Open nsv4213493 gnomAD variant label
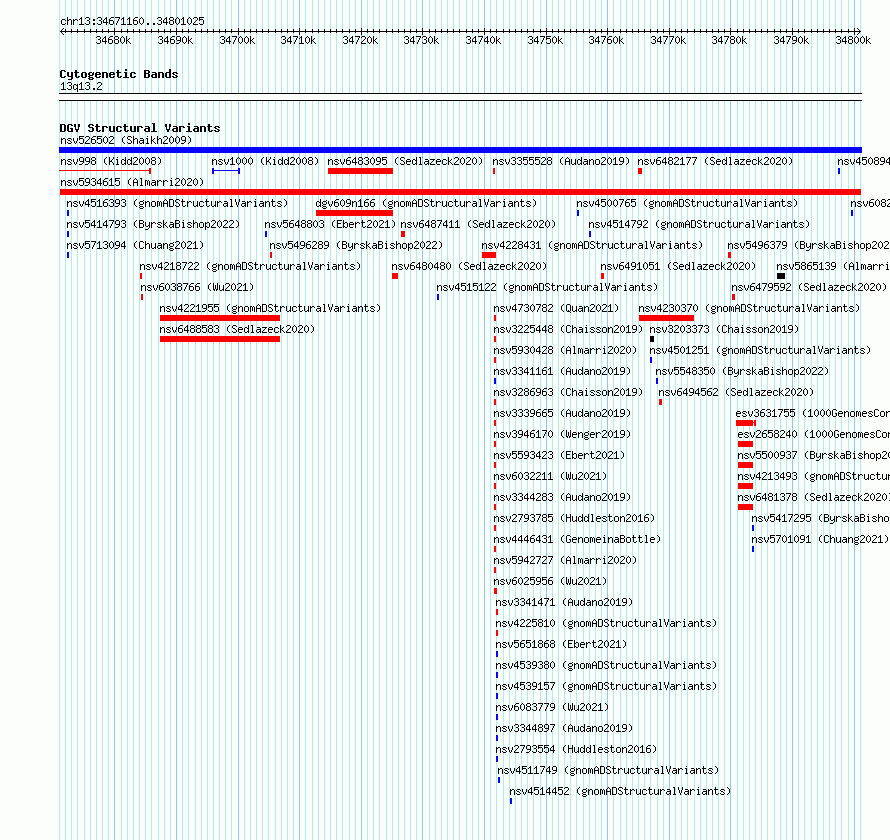Viewport: 890px width, 840px height. coord(813,476)
